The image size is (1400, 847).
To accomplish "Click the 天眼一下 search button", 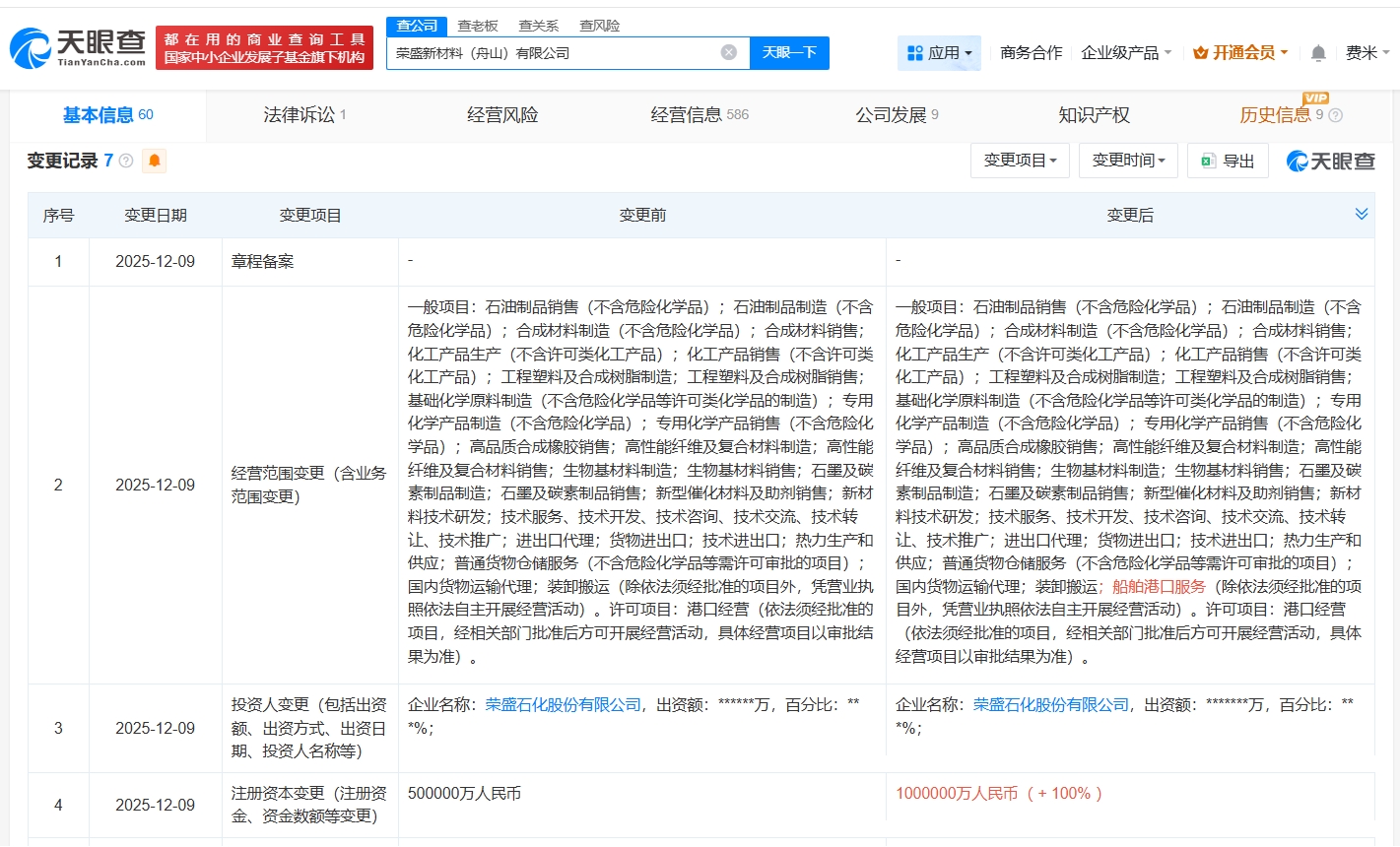I will (789, 52).
